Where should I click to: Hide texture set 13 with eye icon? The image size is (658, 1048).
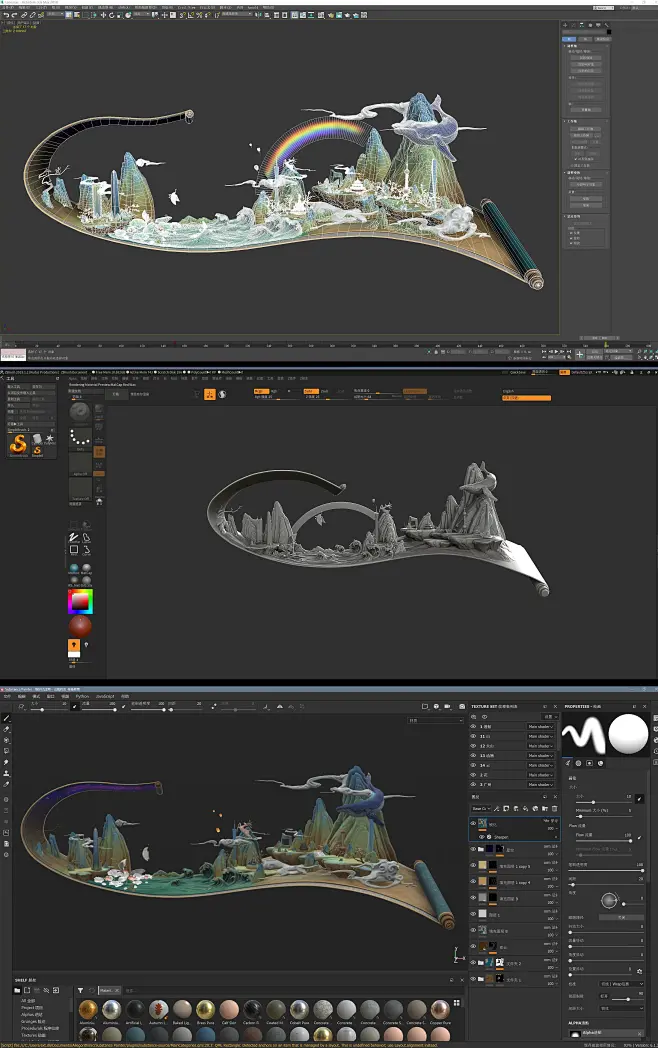473,755
